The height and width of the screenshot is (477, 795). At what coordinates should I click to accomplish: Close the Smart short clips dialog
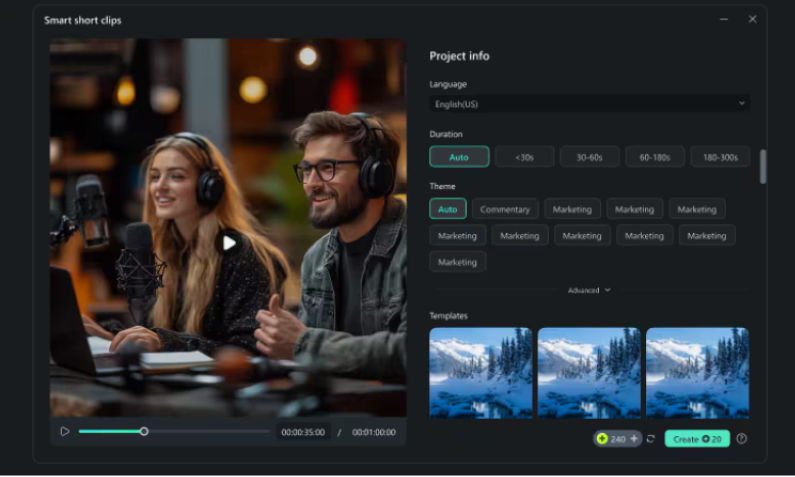(x=753, y=19)
